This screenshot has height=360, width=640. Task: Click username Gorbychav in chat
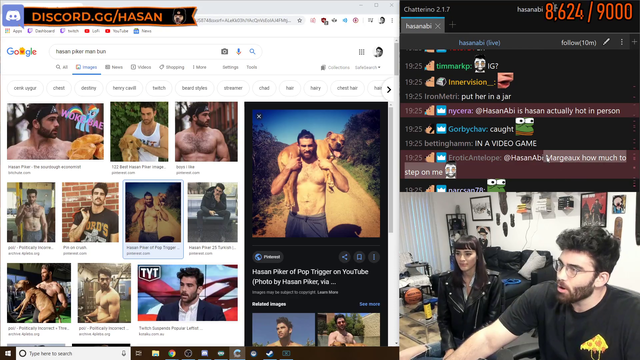pyautogui.click(x=467, y=129)
